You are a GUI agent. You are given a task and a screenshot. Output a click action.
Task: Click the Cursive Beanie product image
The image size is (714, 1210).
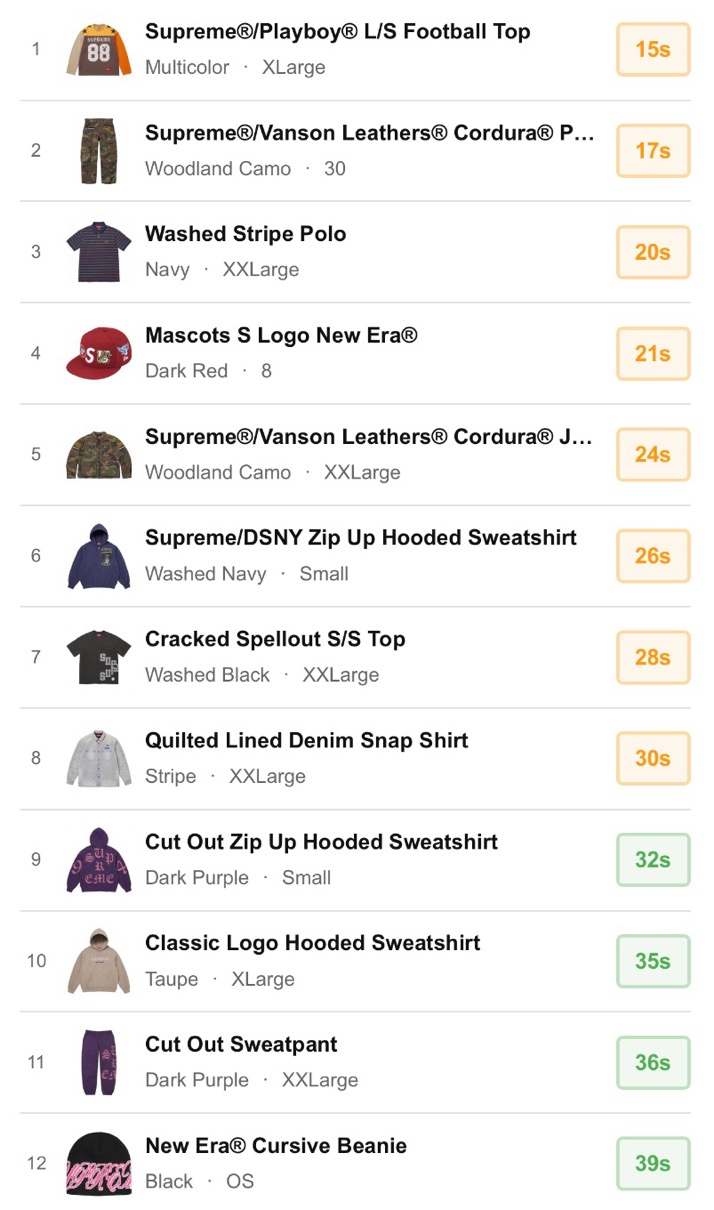[99, 1163]
